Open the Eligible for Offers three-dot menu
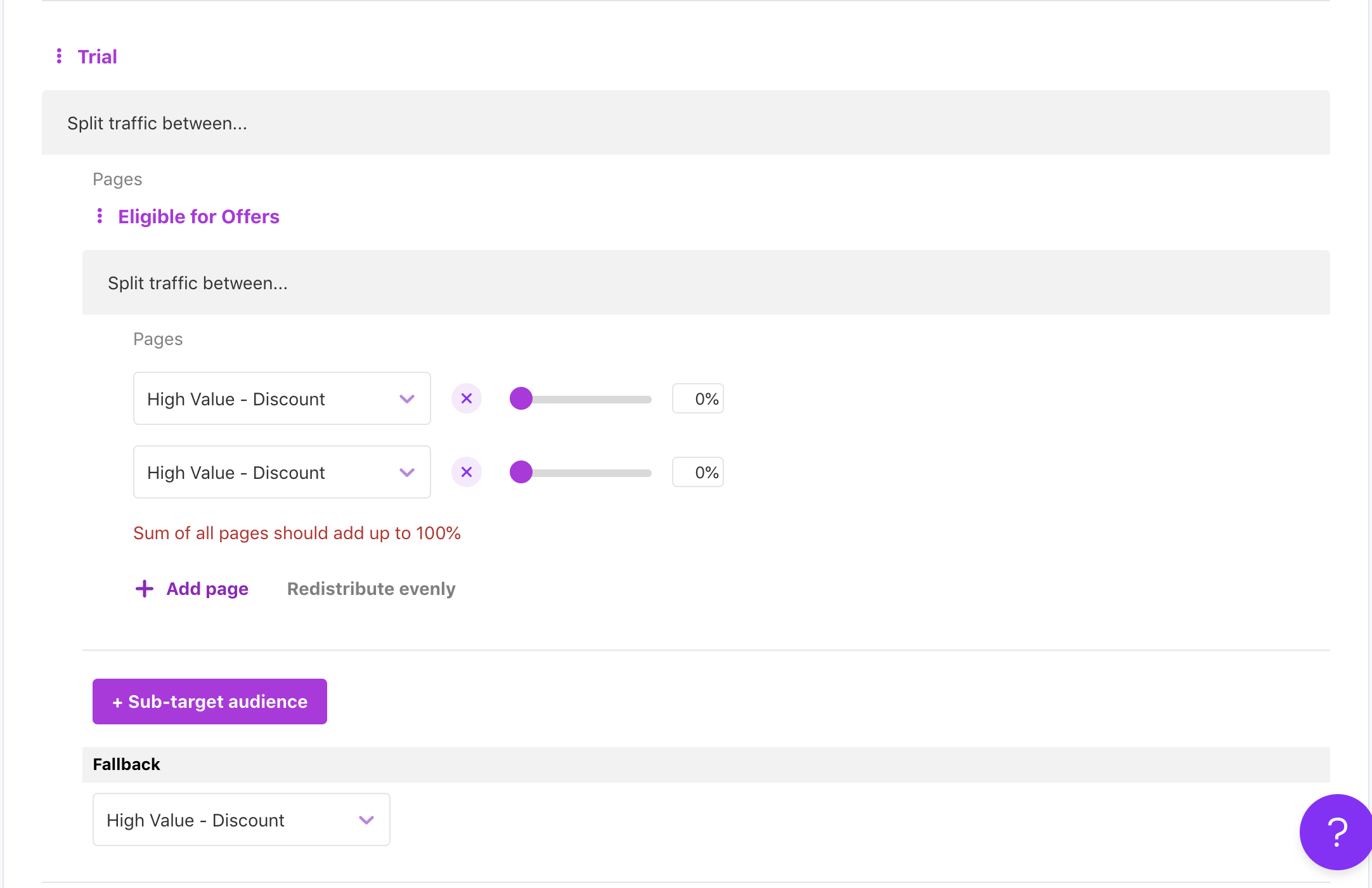The image size is (1372, 888). (100, 216)
